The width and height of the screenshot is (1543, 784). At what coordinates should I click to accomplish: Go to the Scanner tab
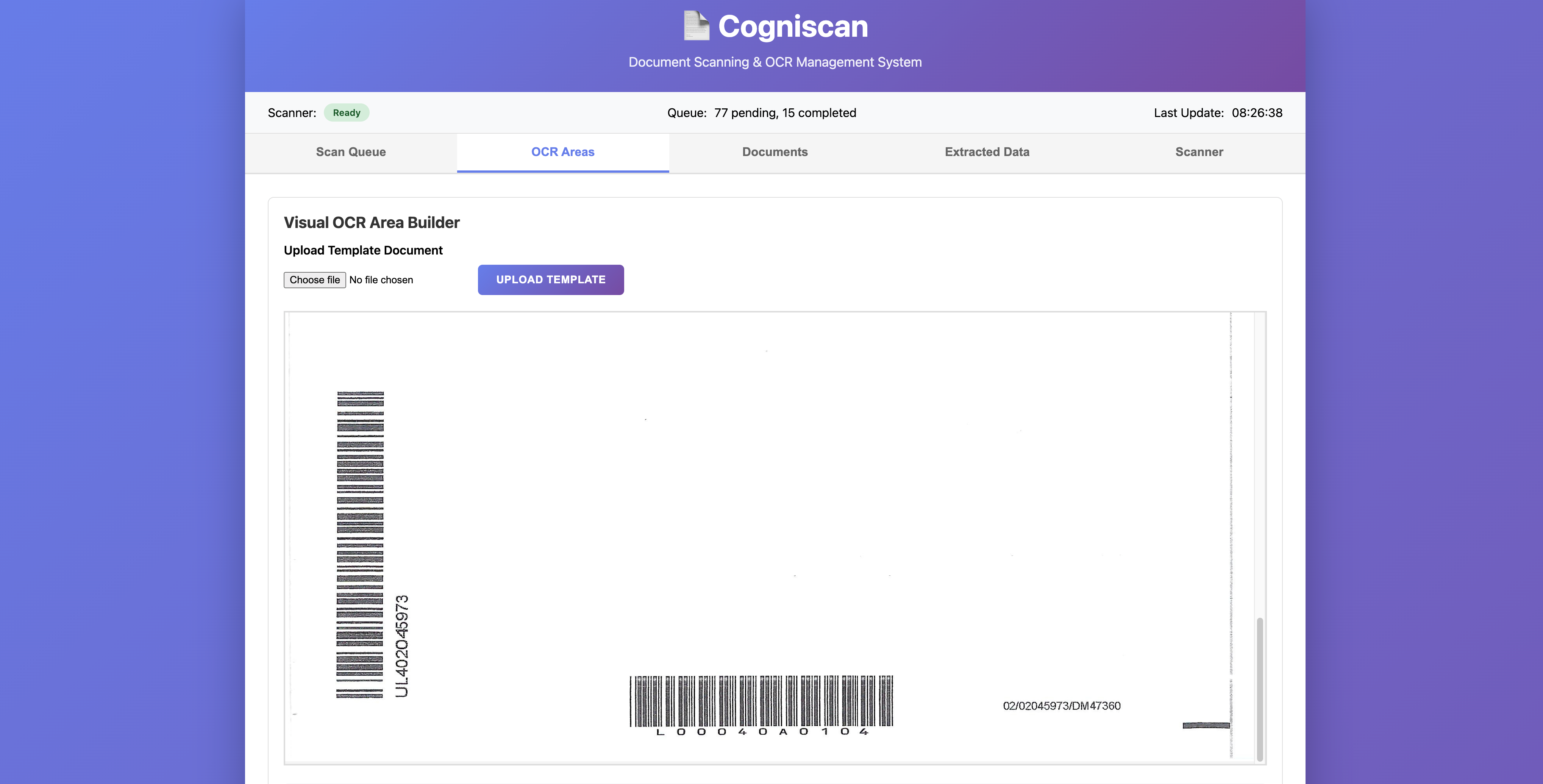(x=1199, y=152)
